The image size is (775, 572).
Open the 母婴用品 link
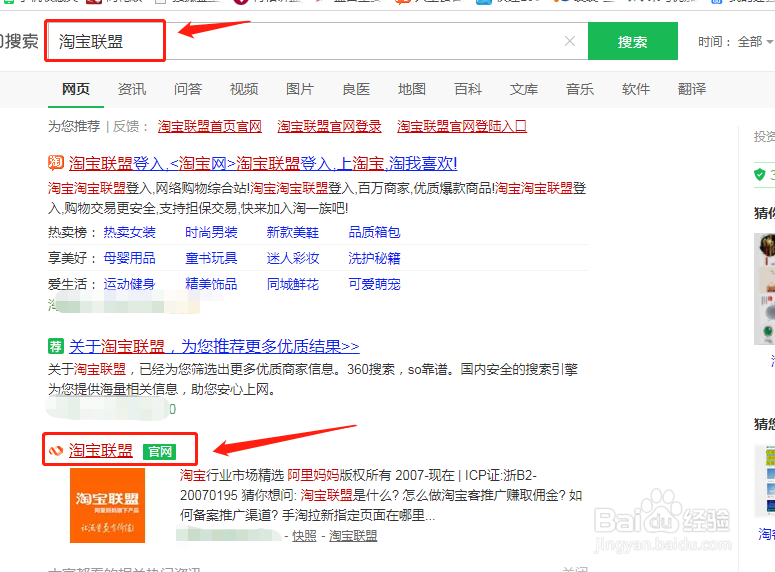(129, 258)
